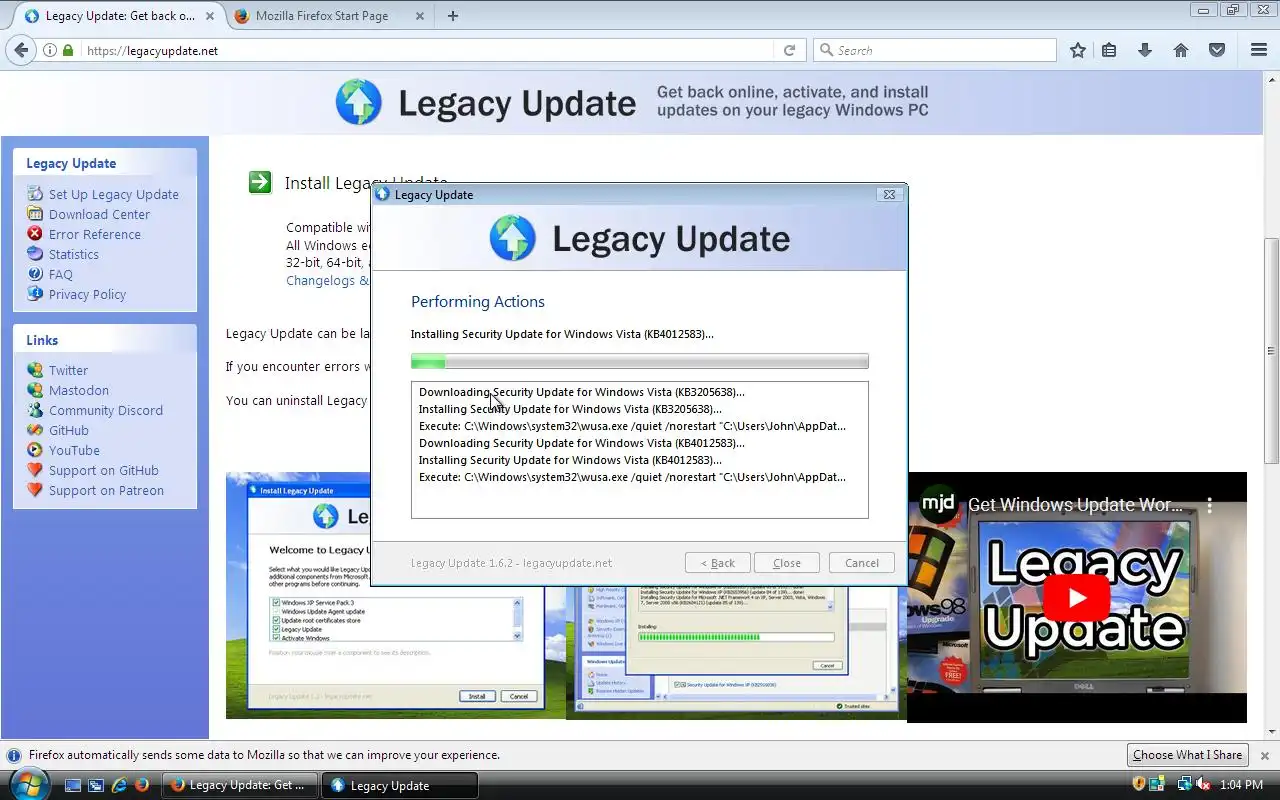Image resolution: width=1280 pixels, height=800 pixels.
Task: Close the Mozilla Firefox Start Page tab
Action: click(x=419, y=16)
